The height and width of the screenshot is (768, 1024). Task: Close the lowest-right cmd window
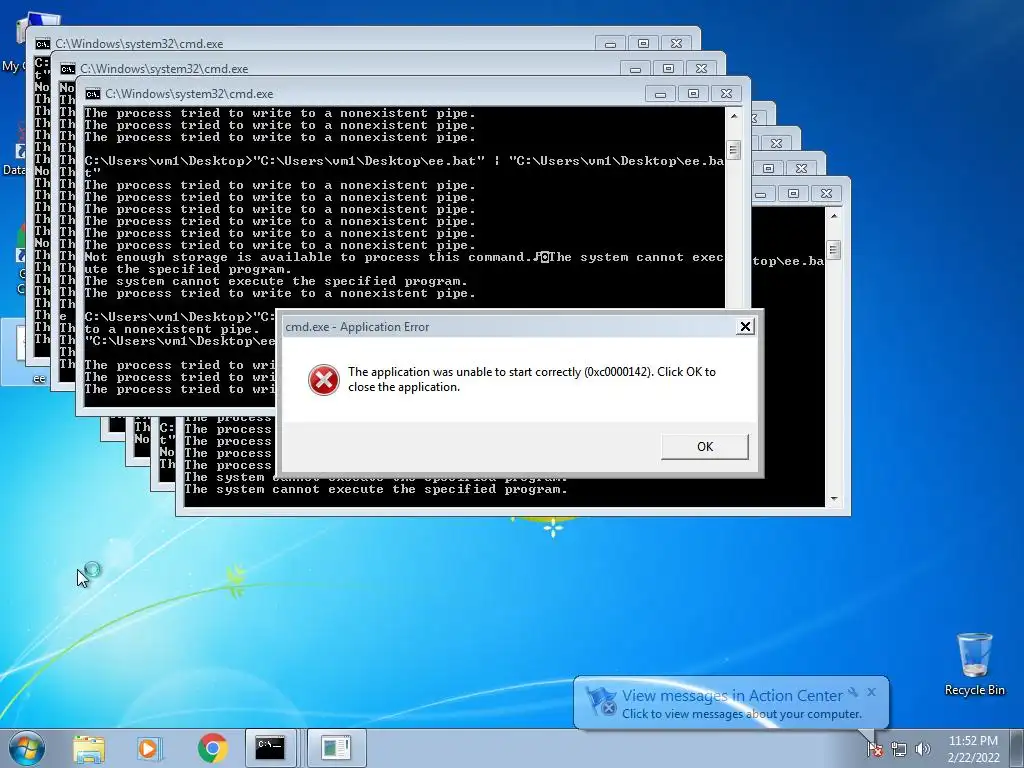[x=826, y=194]
